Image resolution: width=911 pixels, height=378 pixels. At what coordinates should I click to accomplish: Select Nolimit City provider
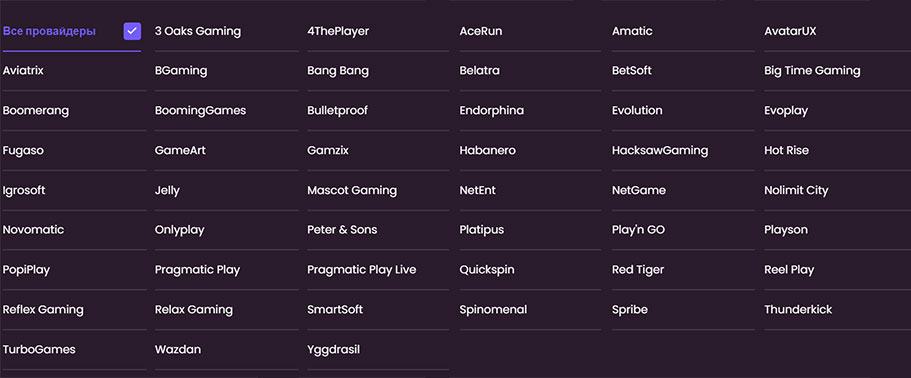pos(796,190)
